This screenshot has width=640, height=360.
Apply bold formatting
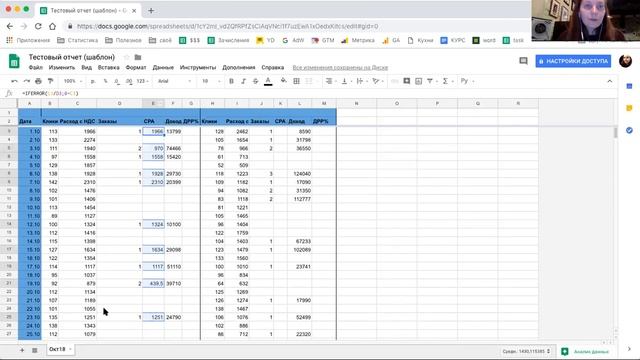231,81
